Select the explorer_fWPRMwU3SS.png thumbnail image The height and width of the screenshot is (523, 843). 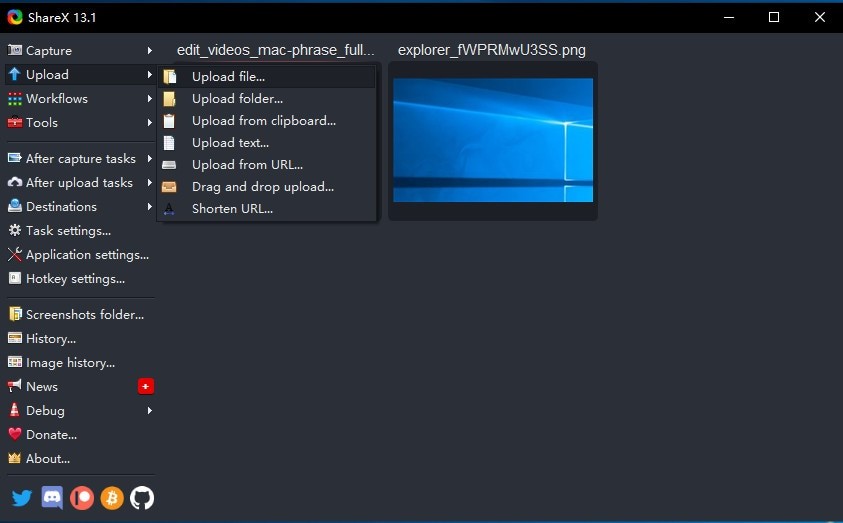(493, 140)
